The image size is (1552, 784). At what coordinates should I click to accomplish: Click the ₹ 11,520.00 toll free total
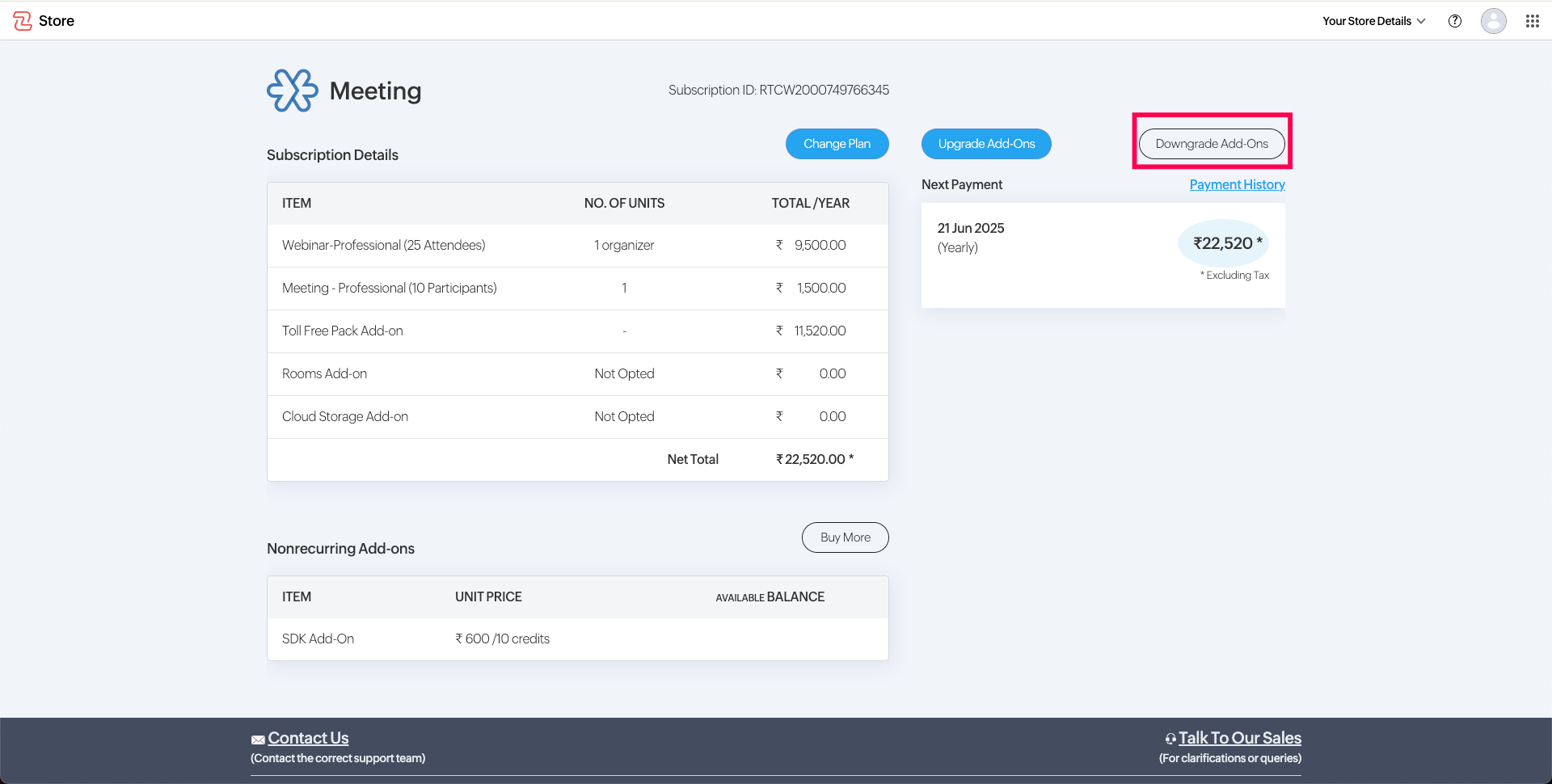click(x=811, y=331)
